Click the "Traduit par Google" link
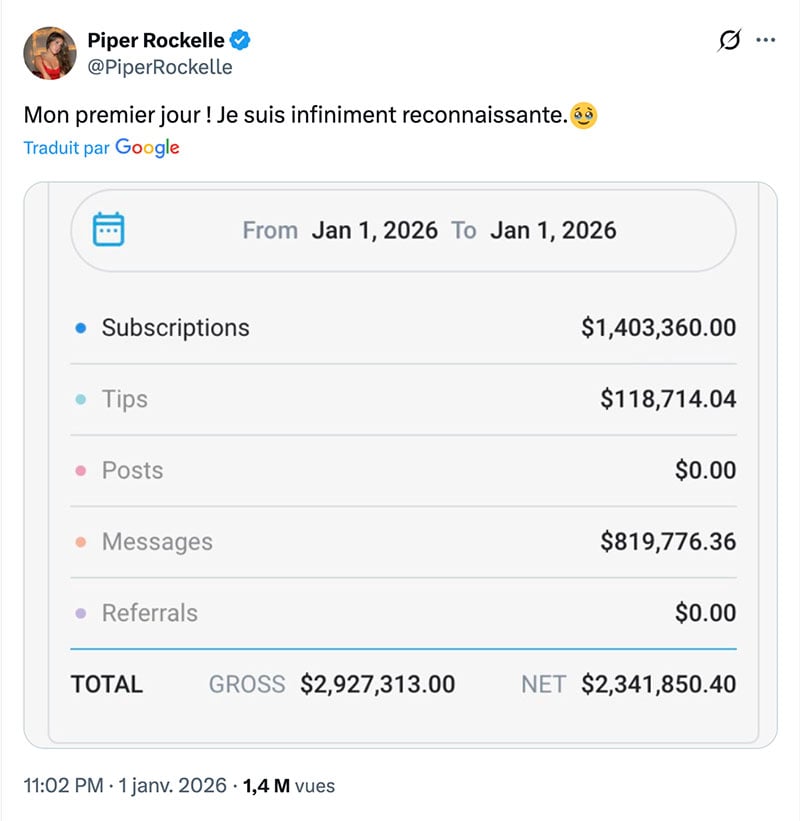This screenshot has height=821, width=800. [x=101, y=148]
